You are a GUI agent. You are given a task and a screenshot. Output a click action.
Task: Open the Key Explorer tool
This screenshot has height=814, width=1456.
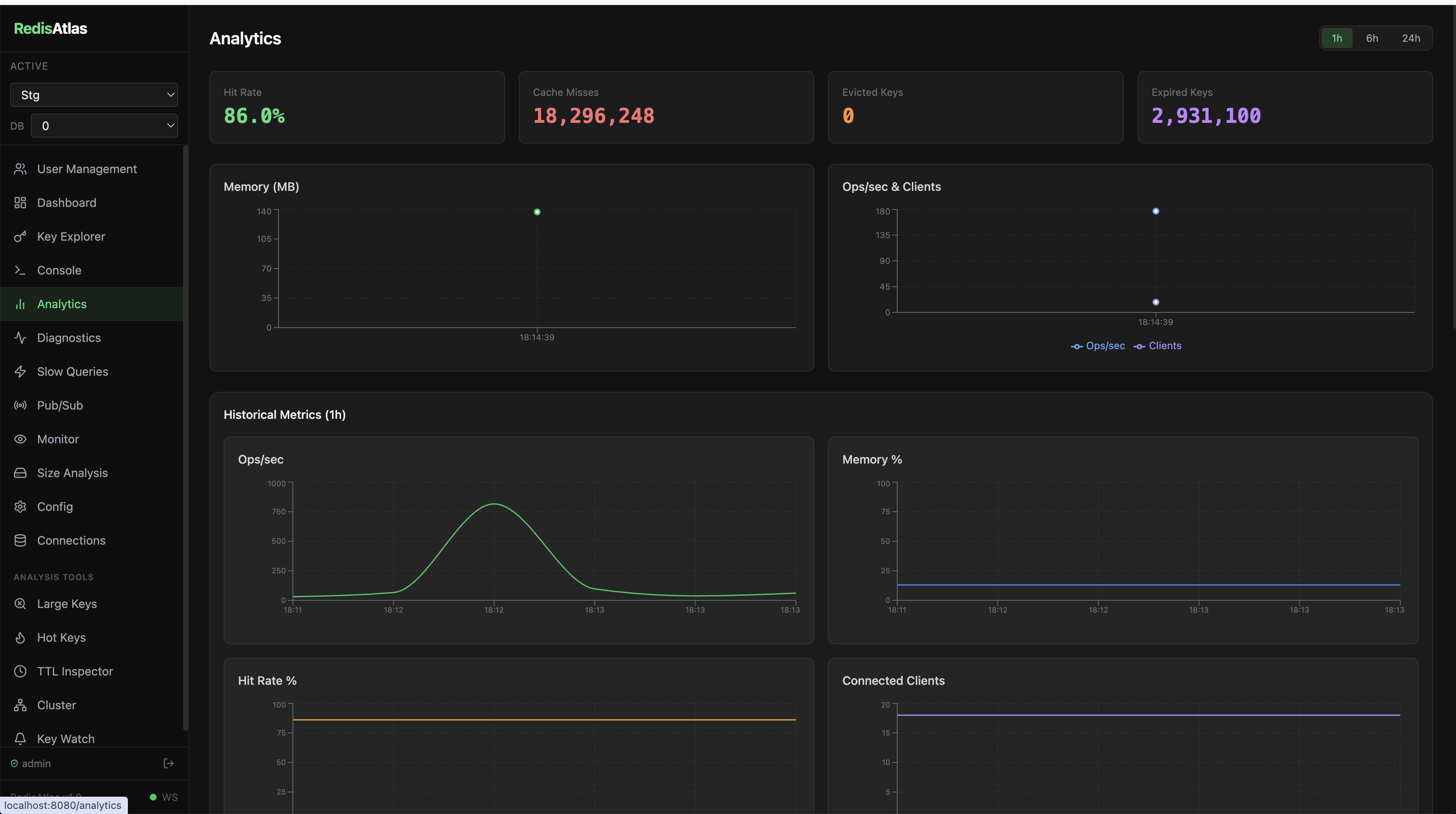tap(70, 236)
